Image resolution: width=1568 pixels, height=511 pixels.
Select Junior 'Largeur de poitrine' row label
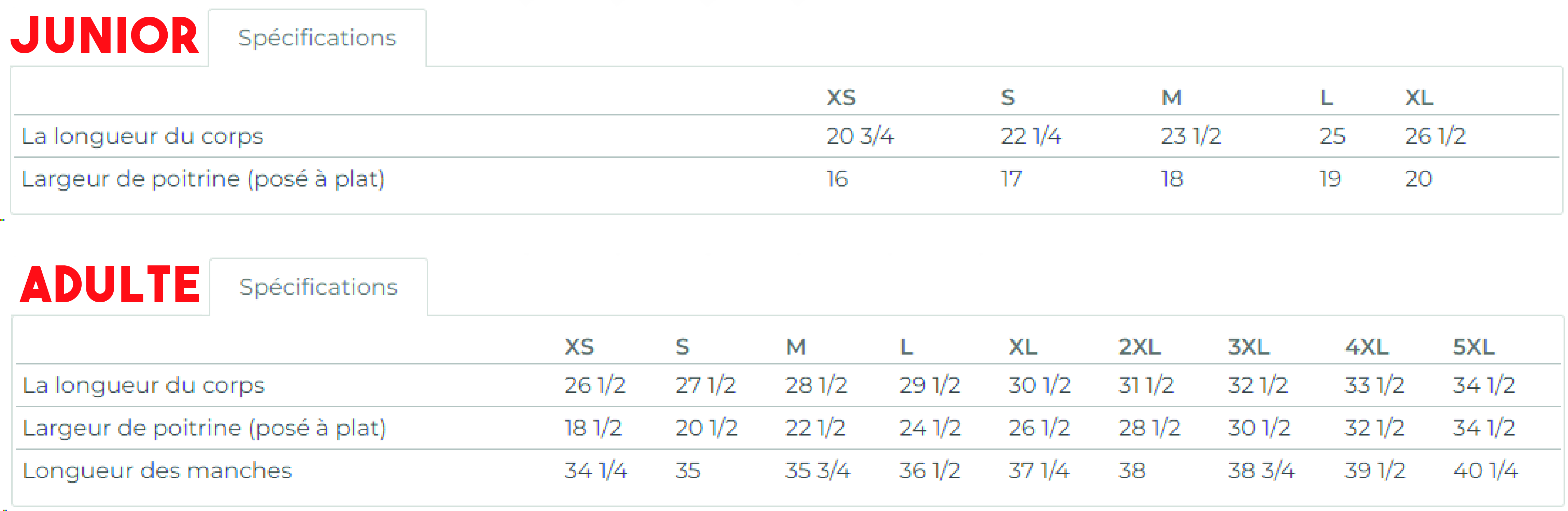point(203,179)
